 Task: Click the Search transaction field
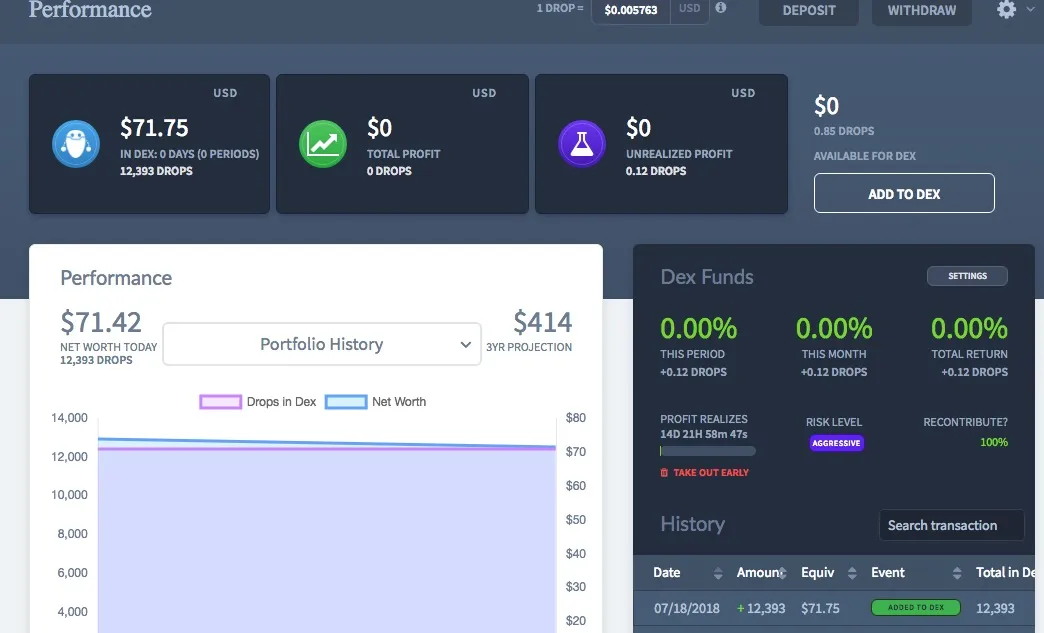tap(951, 525)
